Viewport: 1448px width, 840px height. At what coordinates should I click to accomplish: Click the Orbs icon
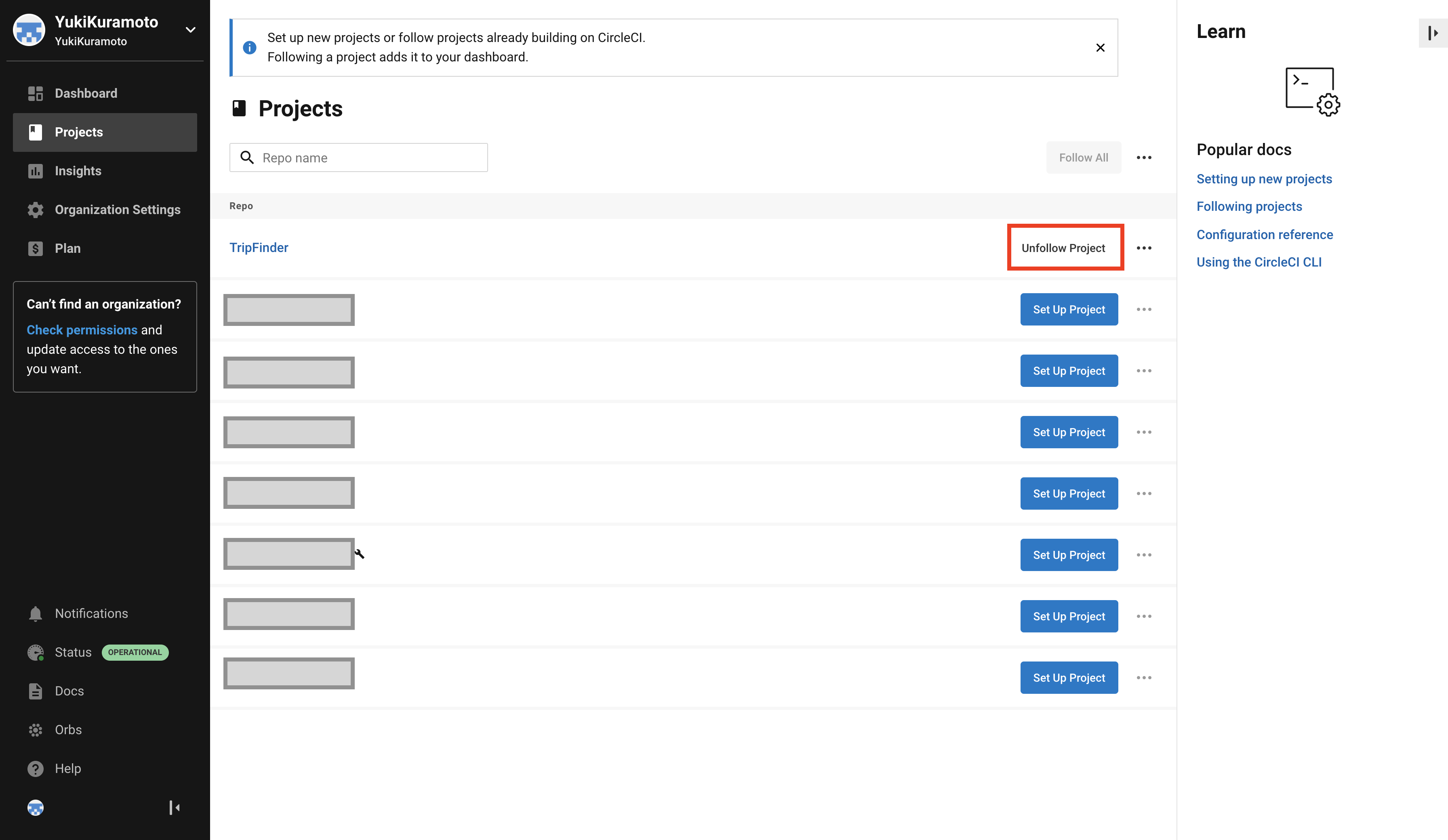(x=36, y=730)
